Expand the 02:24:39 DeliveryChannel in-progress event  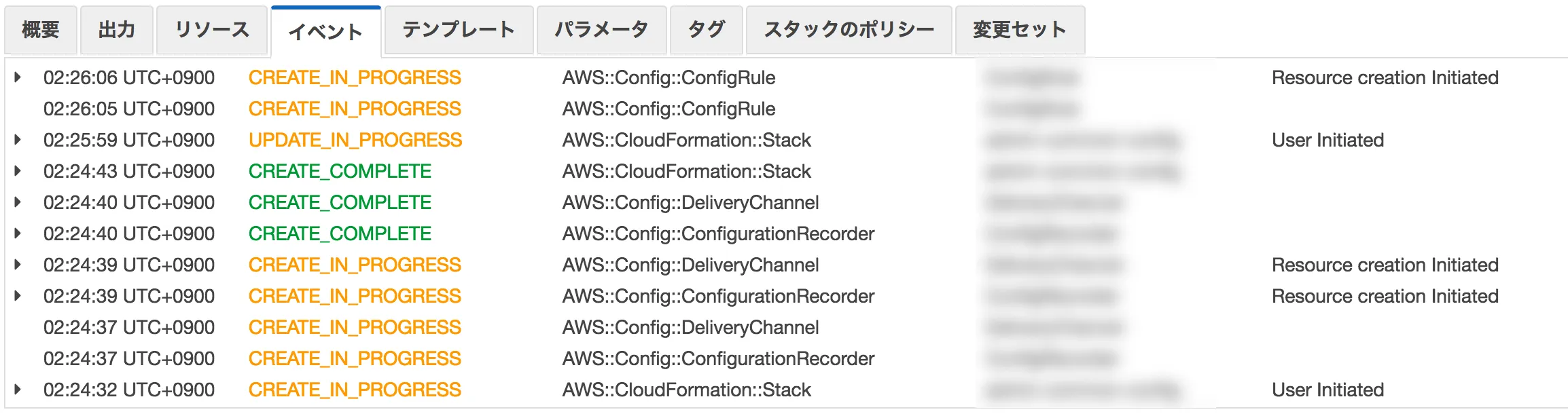click(17, 265)
